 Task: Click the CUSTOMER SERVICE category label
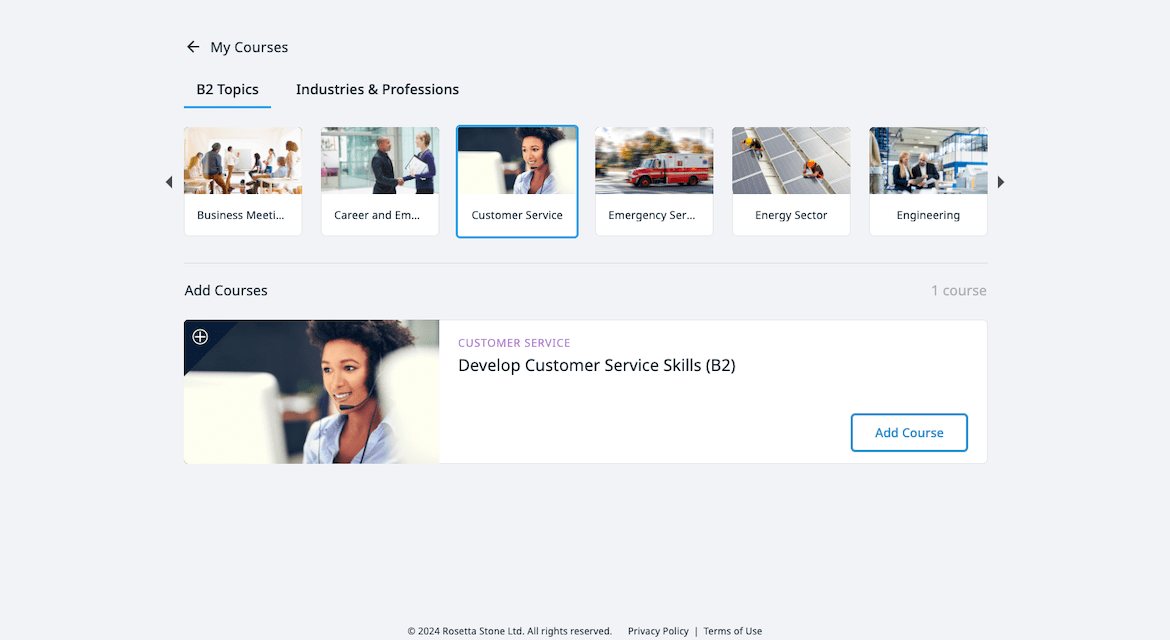coord(514,342)
